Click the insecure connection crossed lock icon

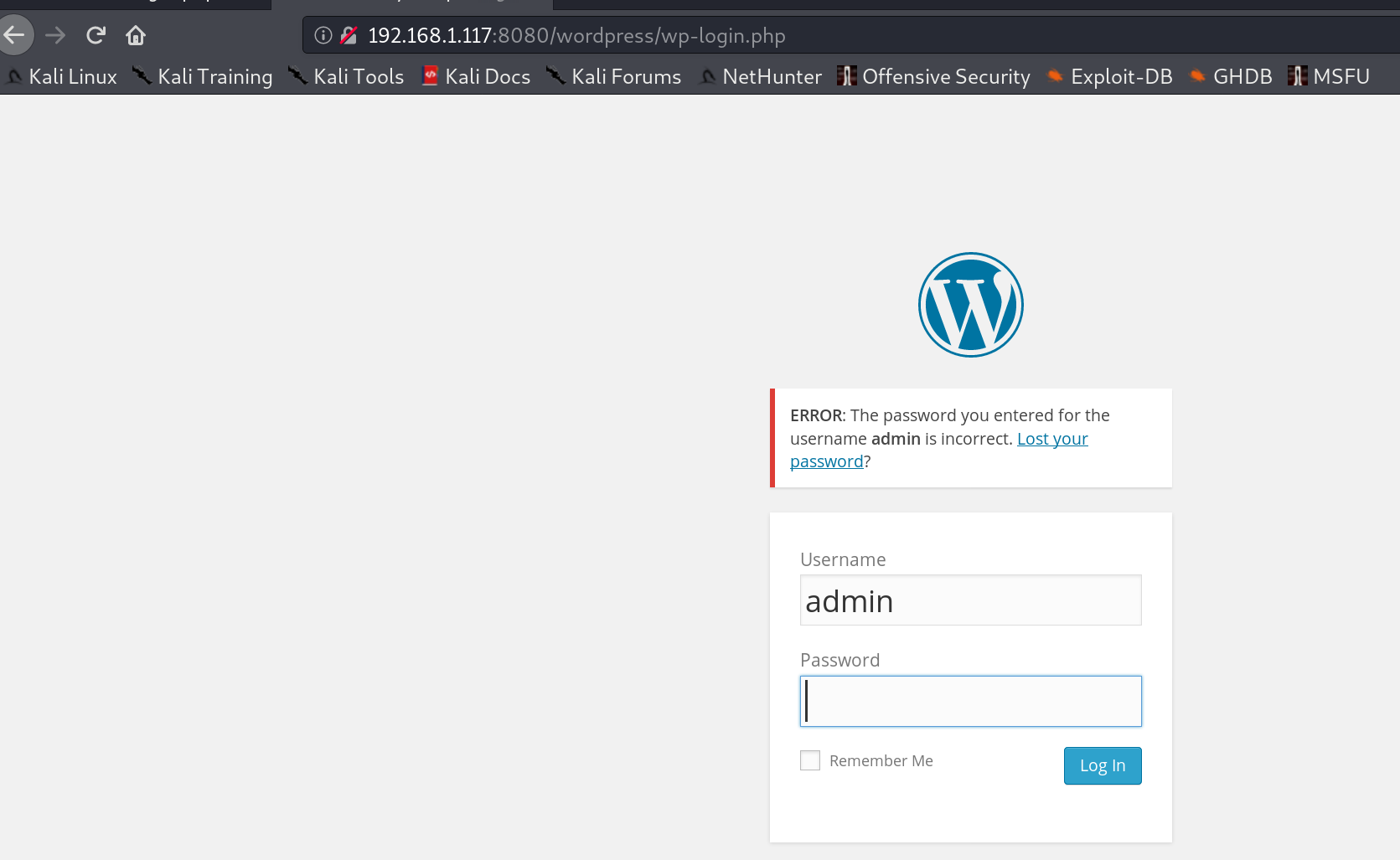click(349, 35)
